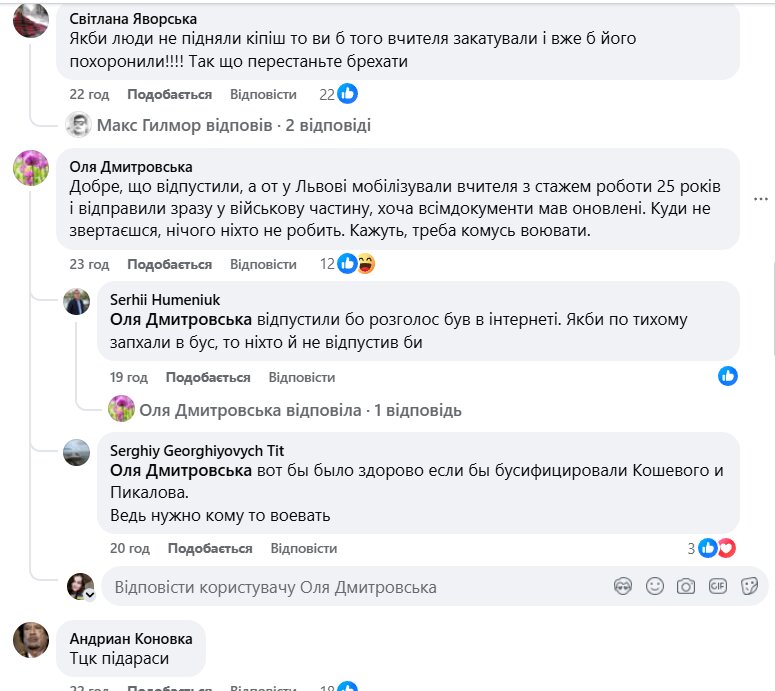Click like reaction icon on Світлана Яворська's comment
The height and width of the screenshot is (691, 775).
[348, 94]
